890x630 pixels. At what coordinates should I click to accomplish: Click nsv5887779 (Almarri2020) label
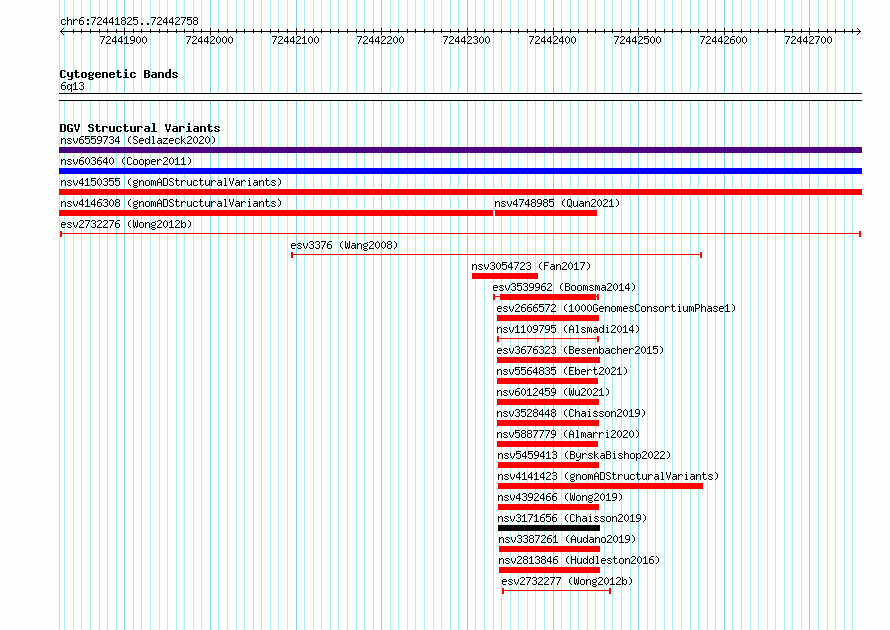tap(568, 434)
